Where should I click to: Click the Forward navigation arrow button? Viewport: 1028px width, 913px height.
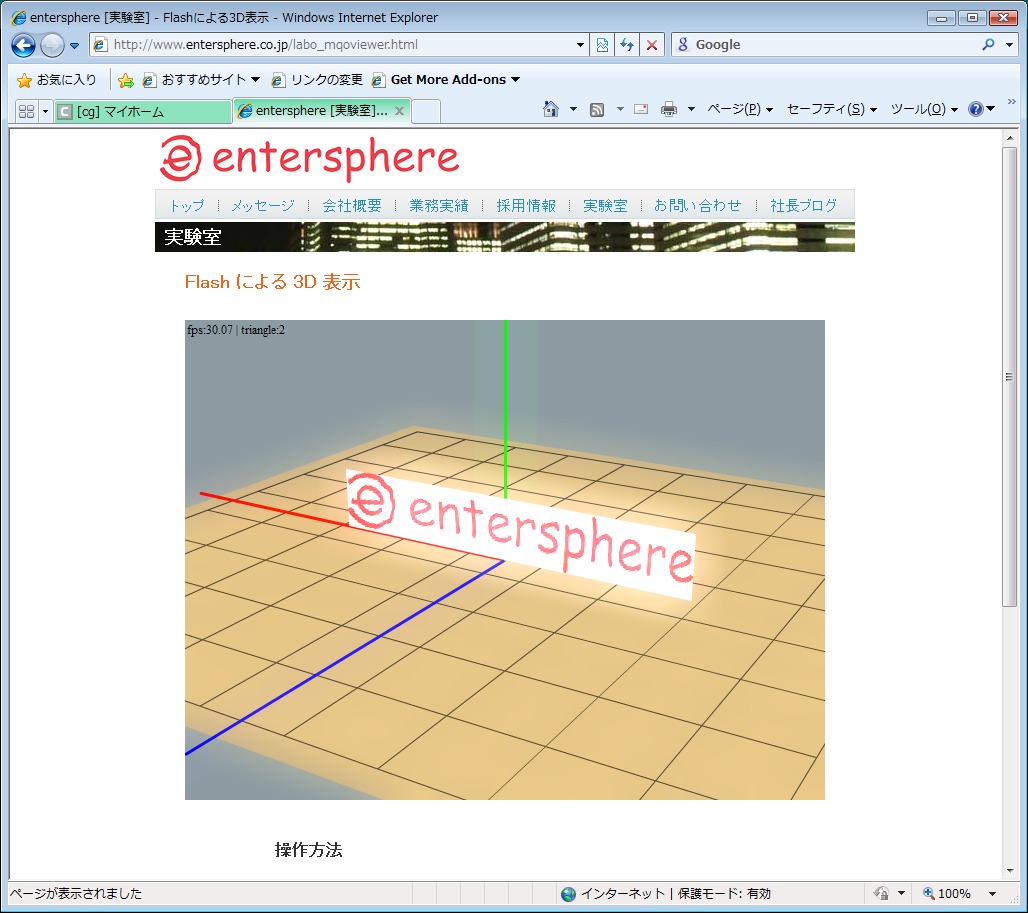tap(52, 45)
